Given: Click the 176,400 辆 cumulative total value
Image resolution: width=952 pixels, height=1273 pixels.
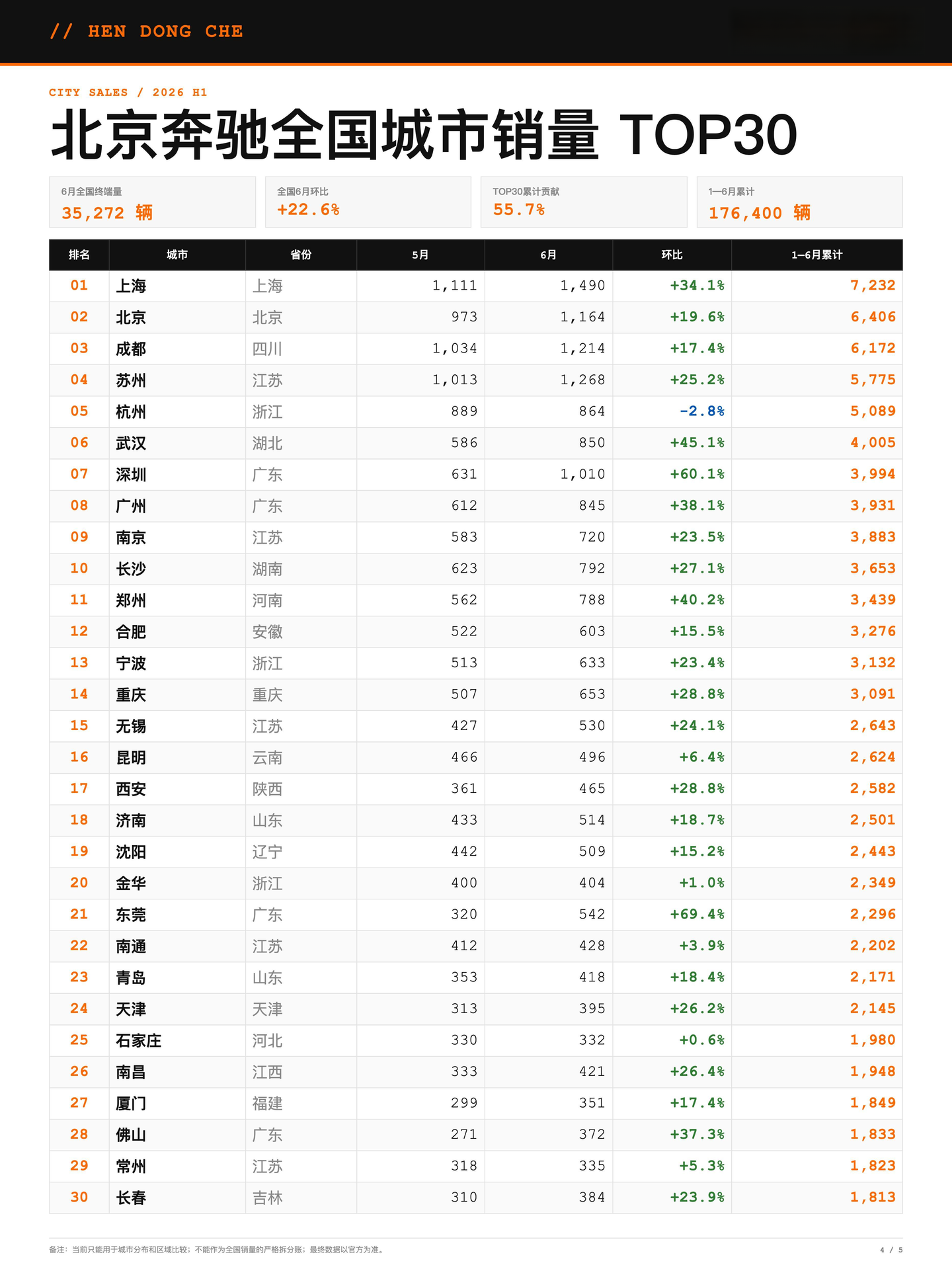Looking at the screenshot, I should point(760,212).
